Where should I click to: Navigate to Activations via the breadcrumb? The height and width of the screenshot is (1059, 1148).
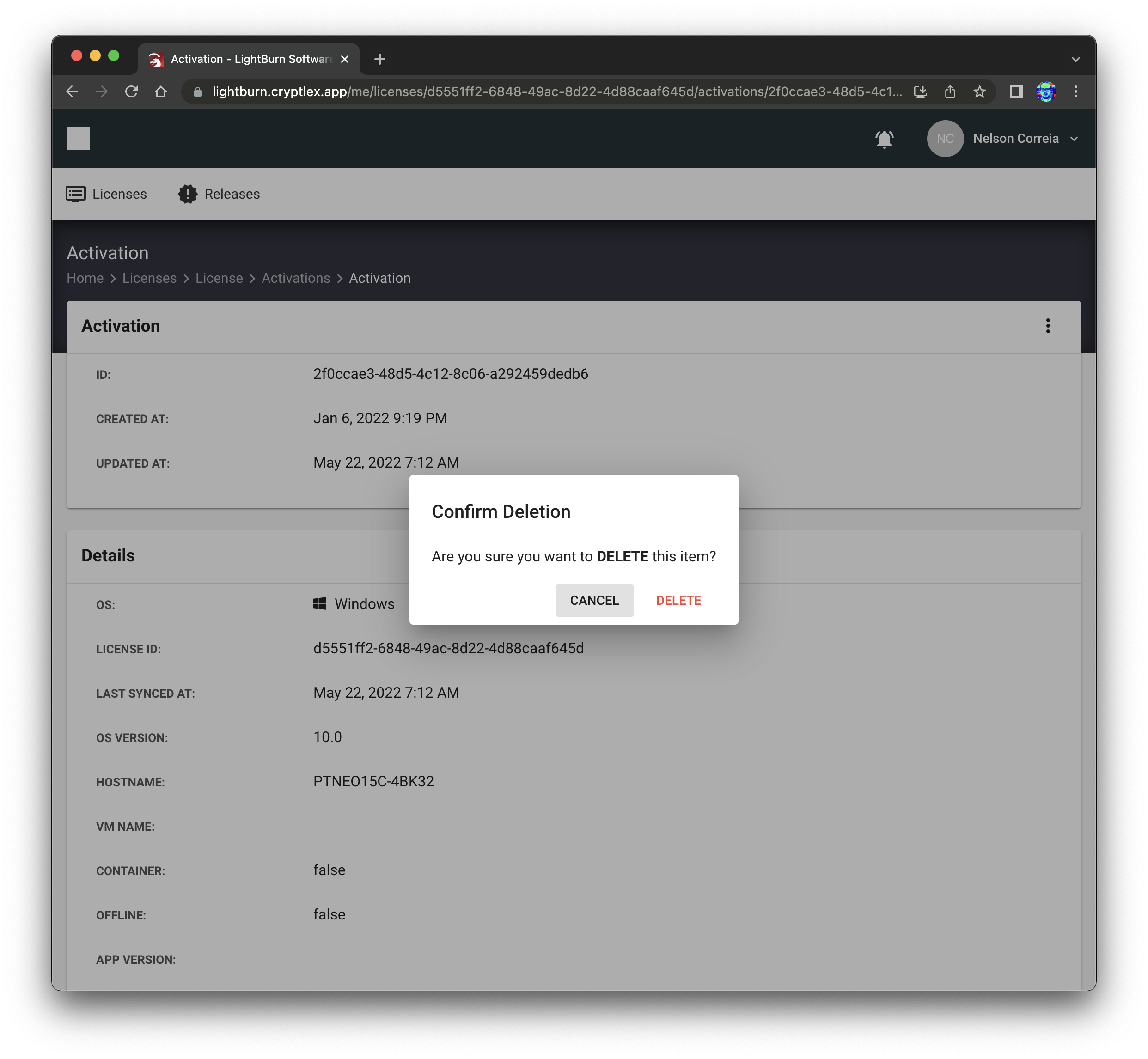[296, 278]
